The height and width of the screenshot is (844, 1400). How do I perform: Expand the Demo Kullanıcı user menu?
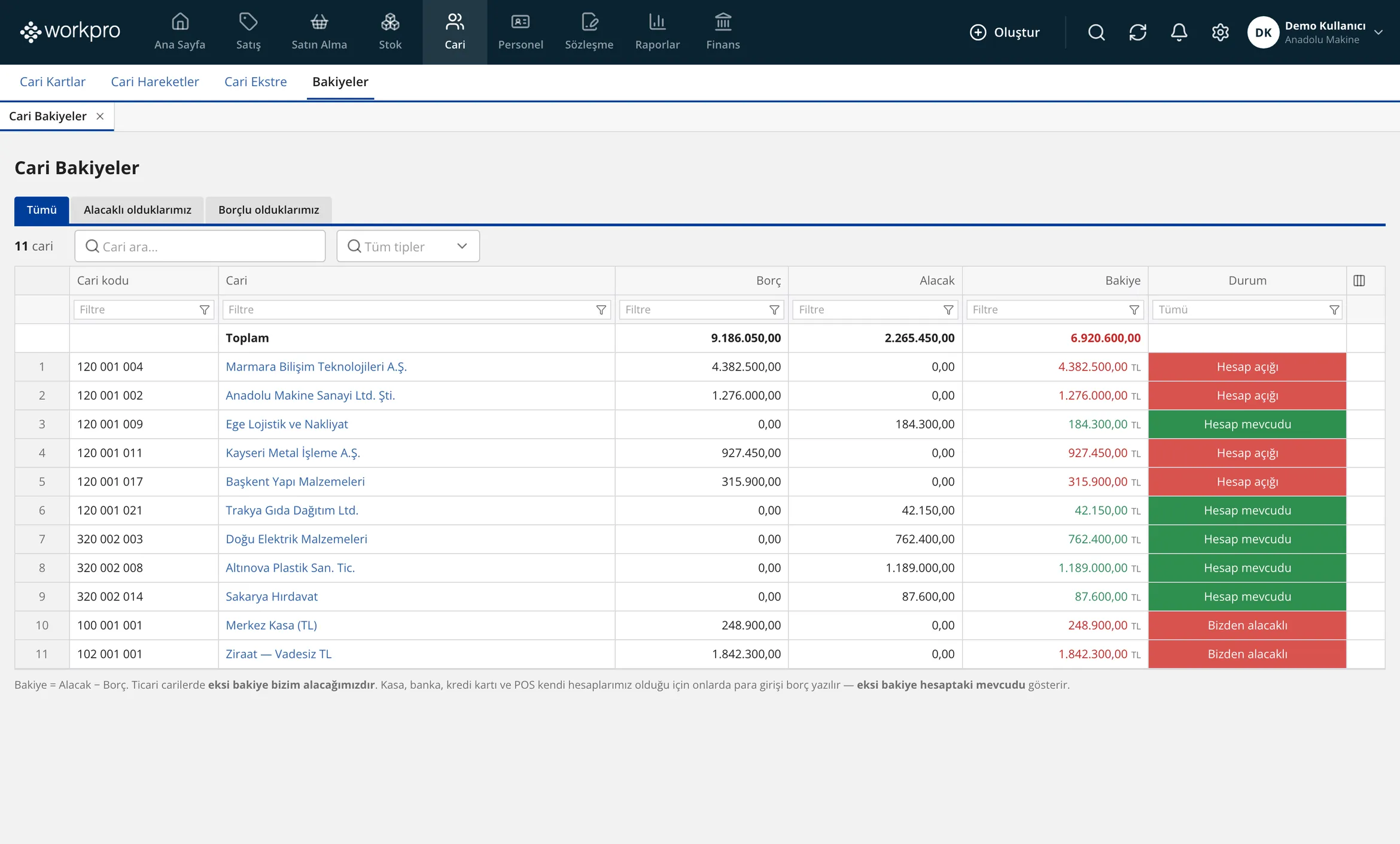click(1378, 32)
